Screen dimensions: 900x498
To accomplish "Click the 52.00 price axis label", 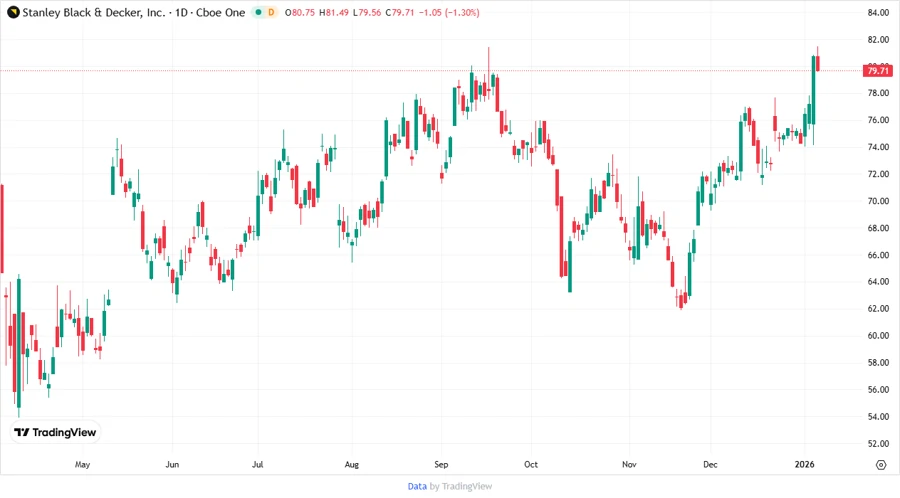I will pyautogui.click(x=878, y=443).
